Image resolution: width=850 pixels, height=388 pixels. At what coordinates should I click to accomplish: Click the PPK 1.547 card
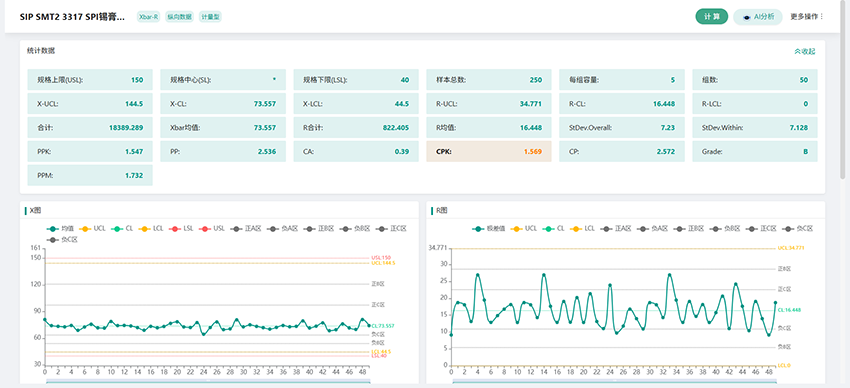[x=90, y=152]
